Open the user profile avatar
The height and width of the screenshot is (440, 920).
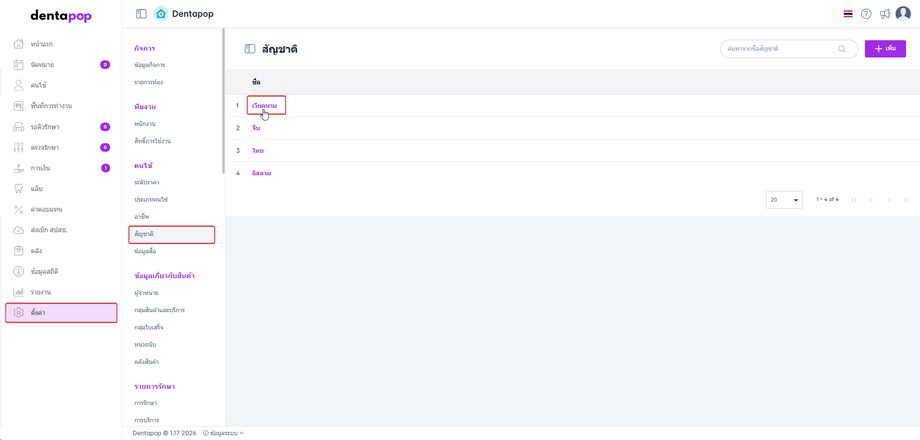pos(903,13)
